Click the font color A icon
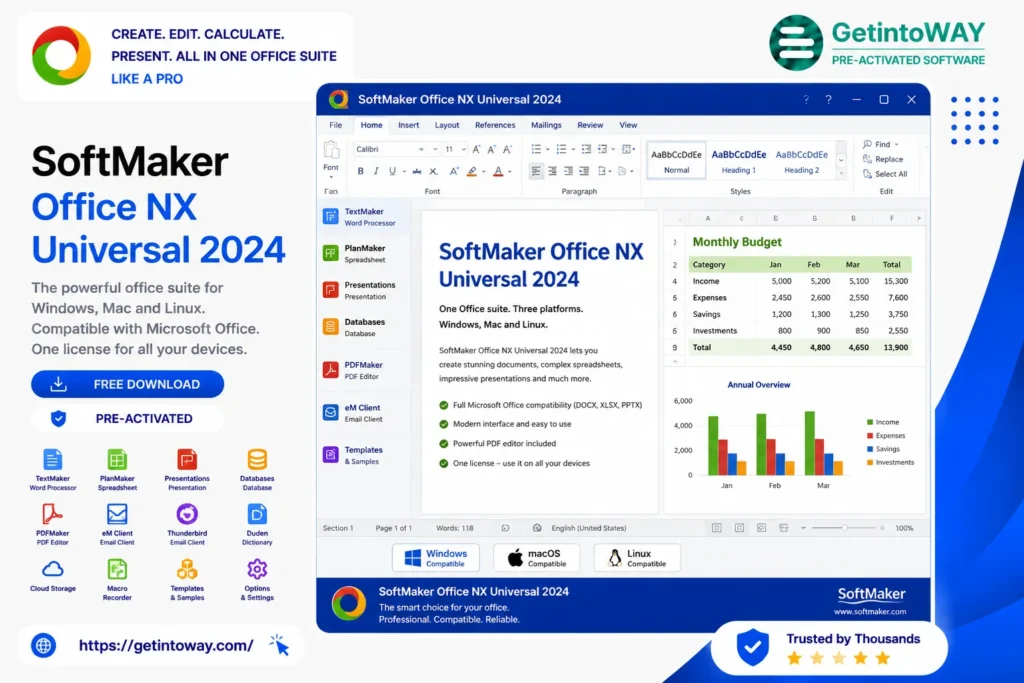Viewport: 1024px width, 683px height. (498, 171)
